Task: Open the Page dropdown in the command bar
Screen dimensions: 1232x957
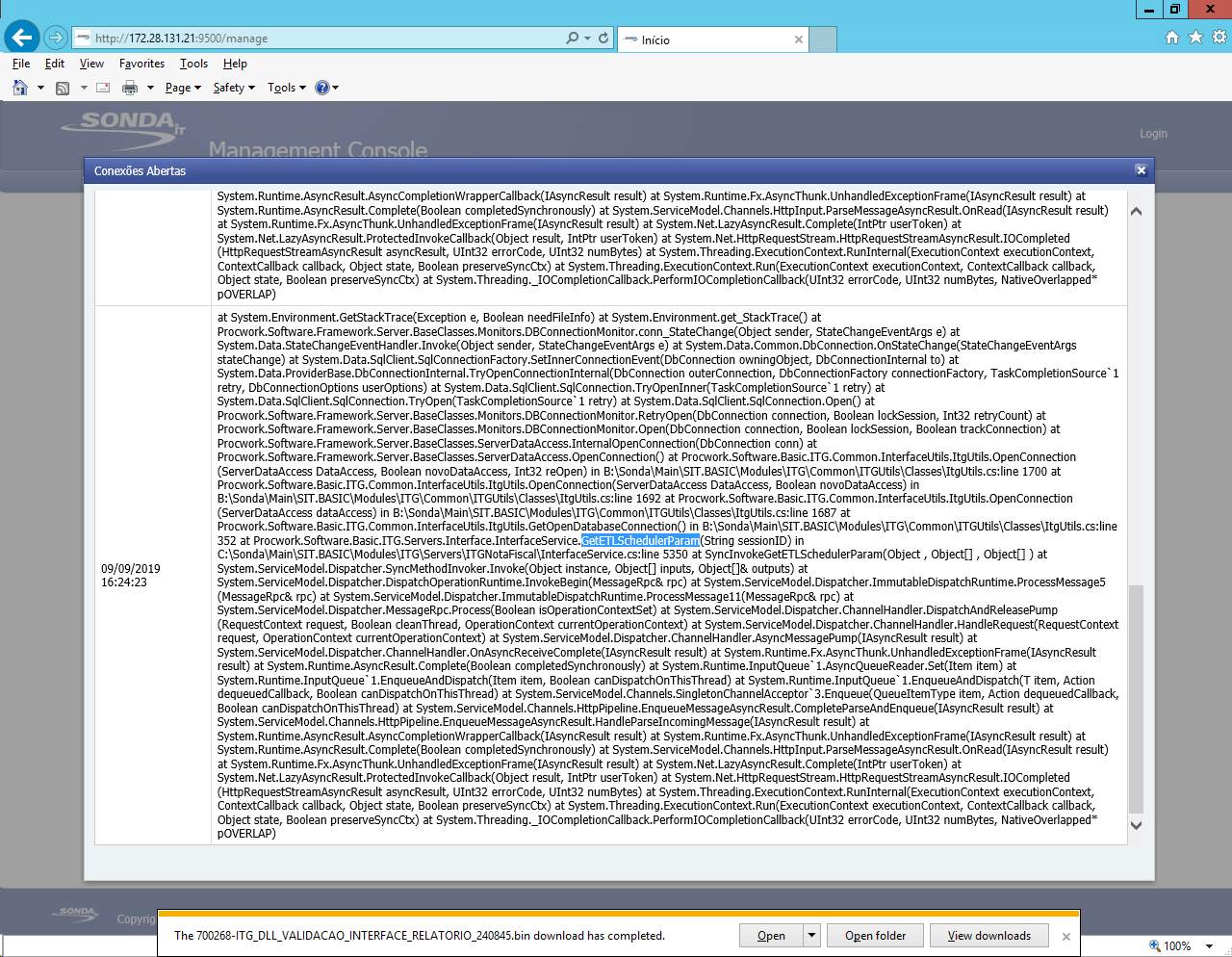Action: pos(183,88)
